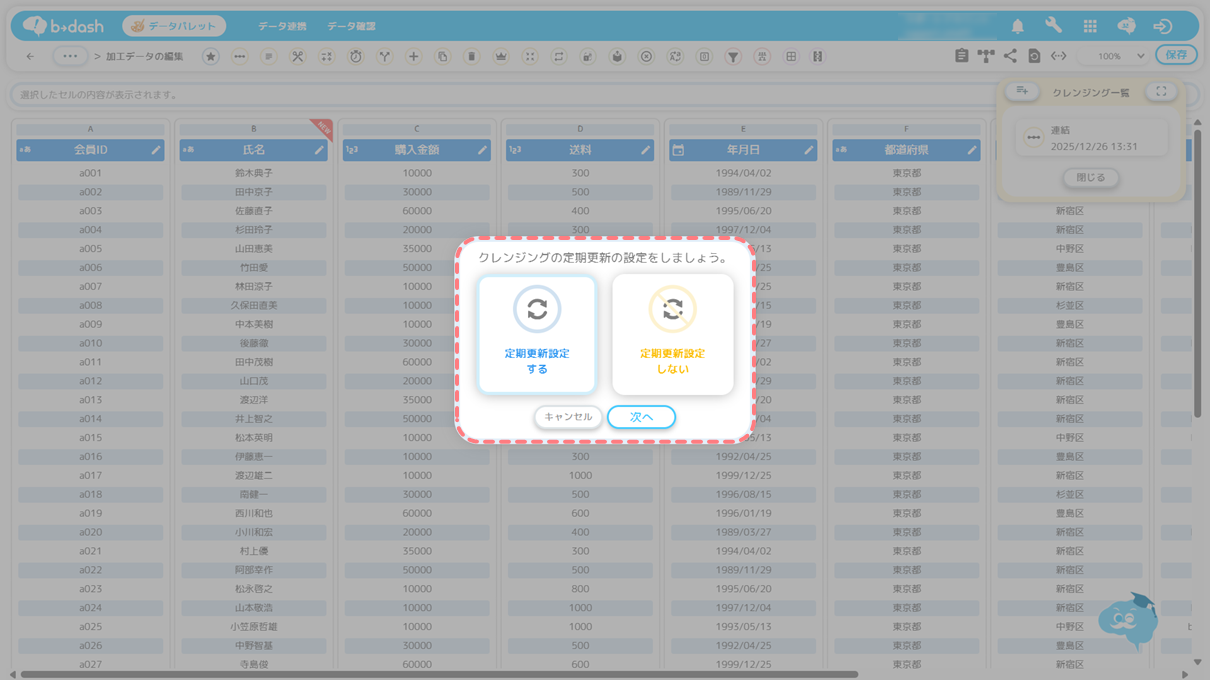Image resolution: width=1210 pixels, height=680 pixels.
Task: Open the データ連携 menu
Action: [282, 26]
